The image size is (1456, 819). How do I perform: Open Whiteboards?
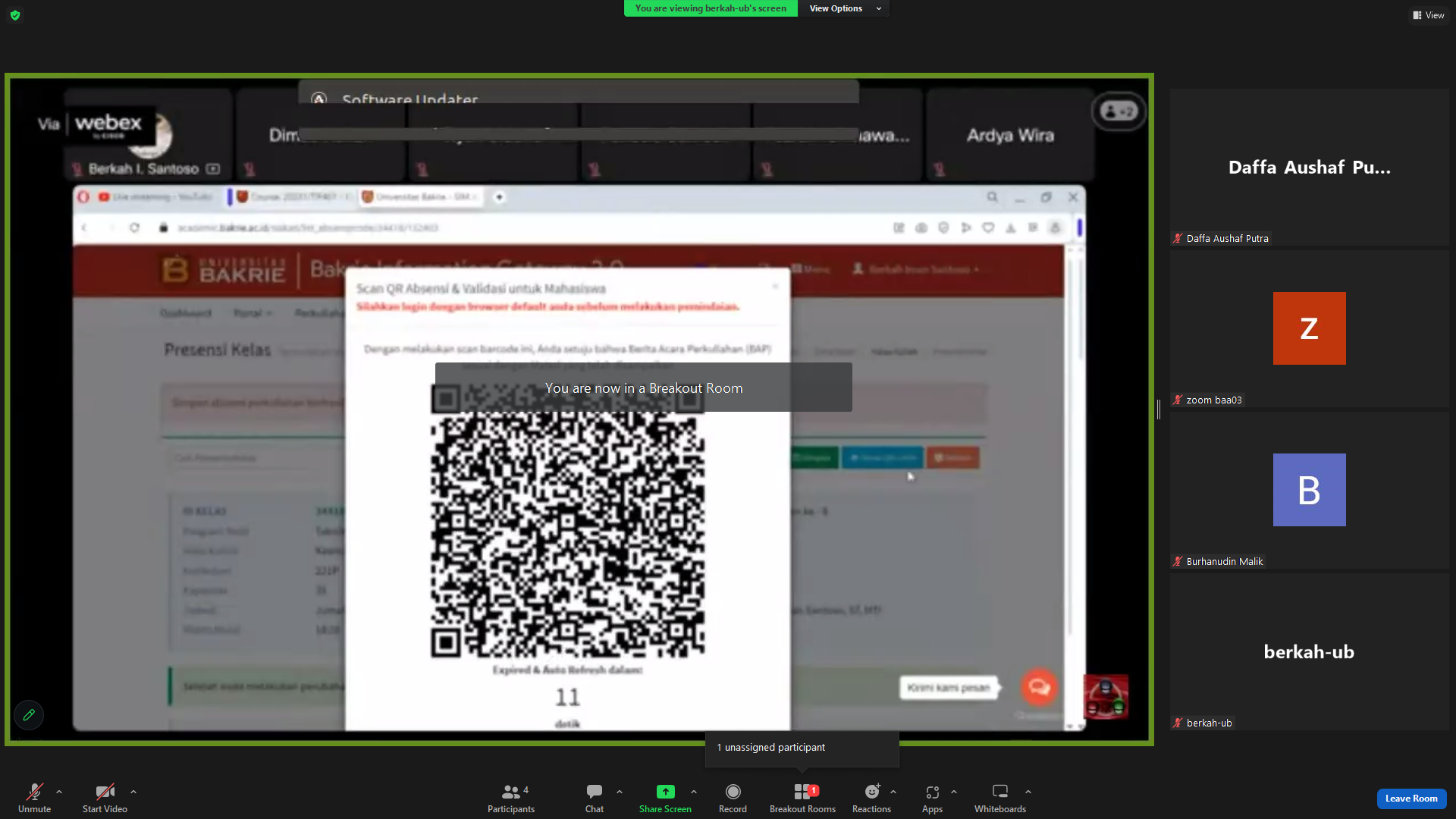click(1000, 798)
